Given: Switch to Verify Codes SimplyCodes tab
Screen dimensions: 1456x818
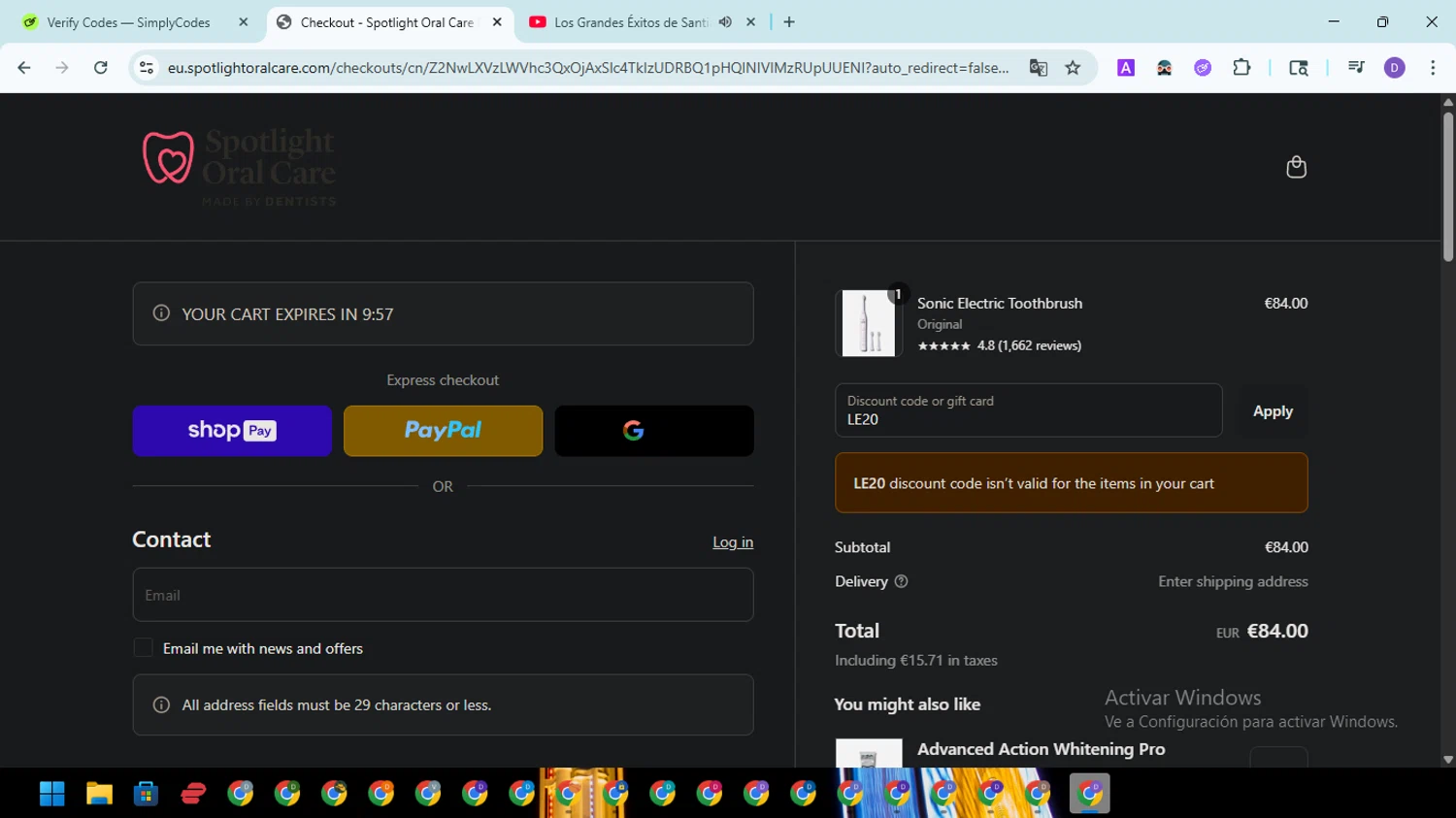Looking at the screenshot, I should tap(127, 22).
